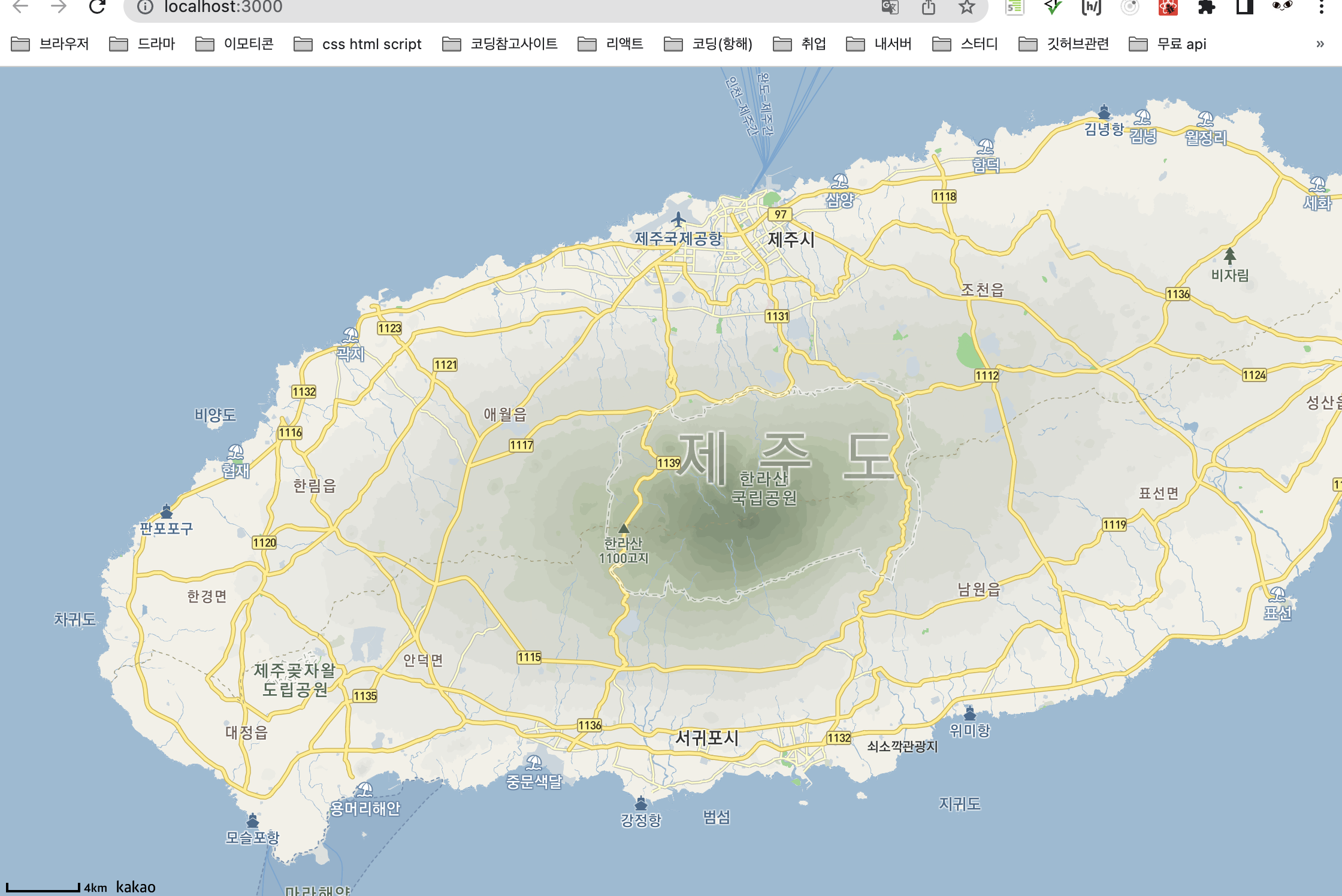
Task: Open the Extensions puzzle icon
Action: coord(1206,7)
